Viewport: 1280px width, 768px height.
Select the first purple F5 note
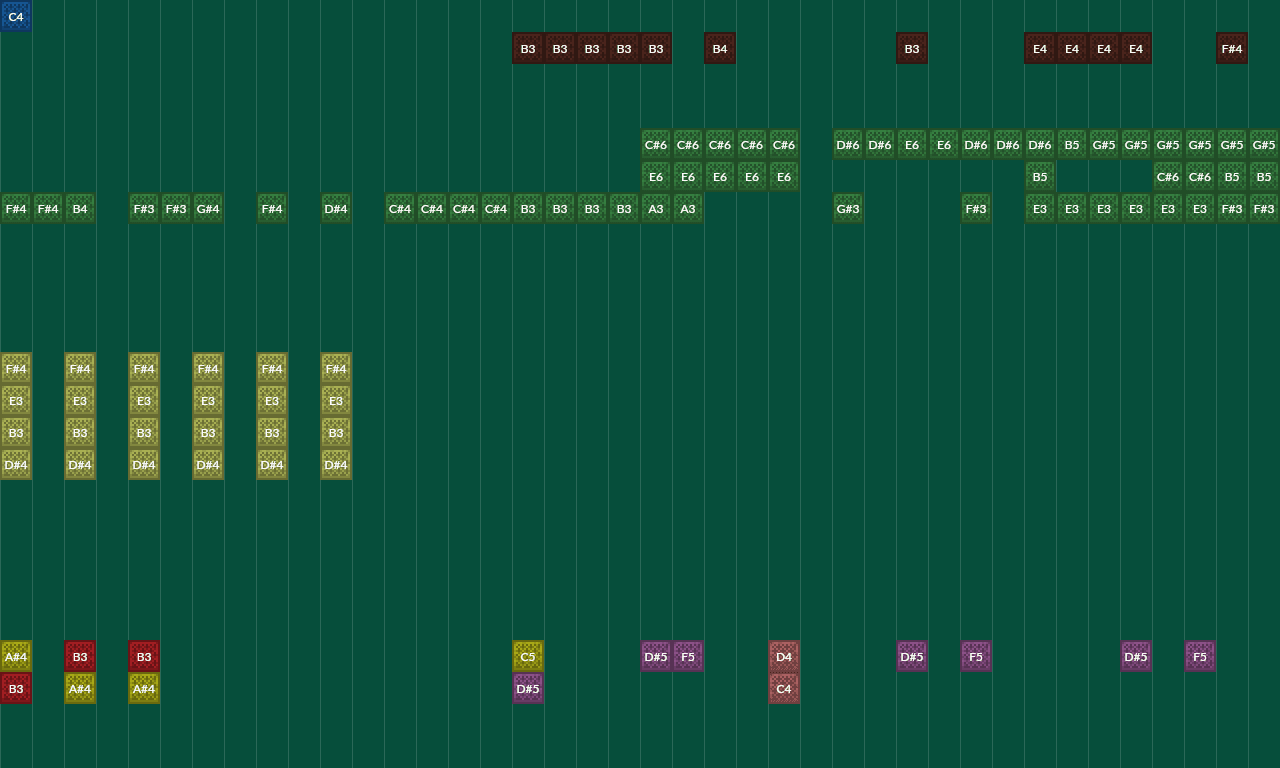tap(688, 656)
